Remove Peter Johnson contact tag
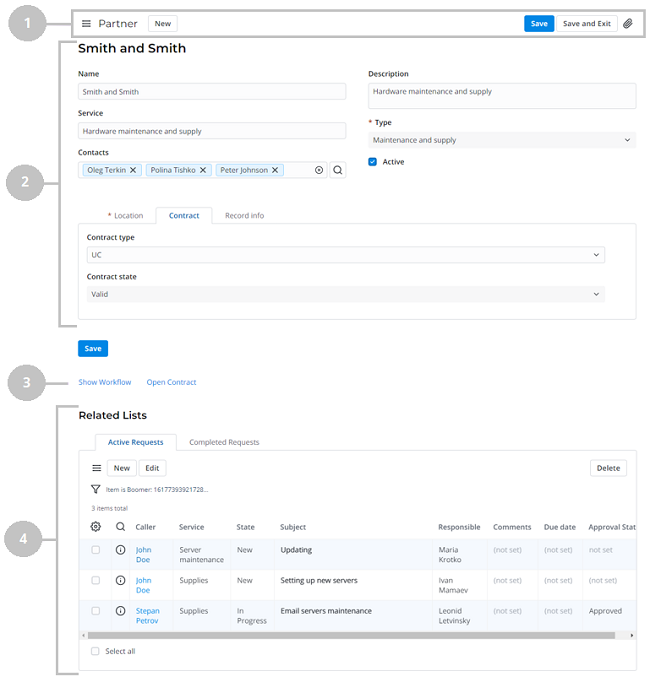This screenshot has height=682, width=650. [x=275, y=170]
